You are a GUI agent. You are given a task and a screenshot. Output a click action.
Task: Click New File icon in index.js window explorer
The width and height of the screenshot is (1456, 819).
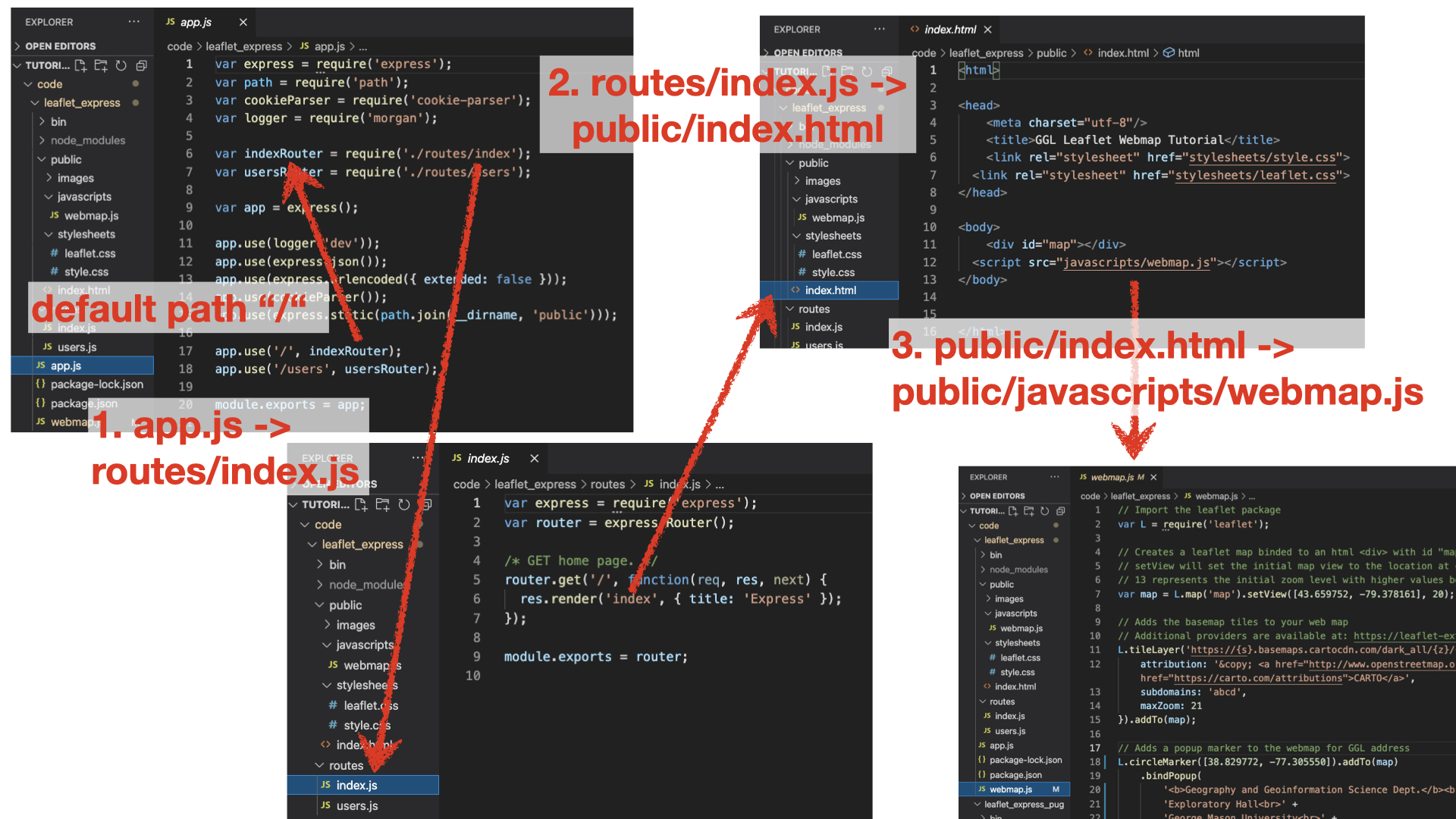(361, 504)
